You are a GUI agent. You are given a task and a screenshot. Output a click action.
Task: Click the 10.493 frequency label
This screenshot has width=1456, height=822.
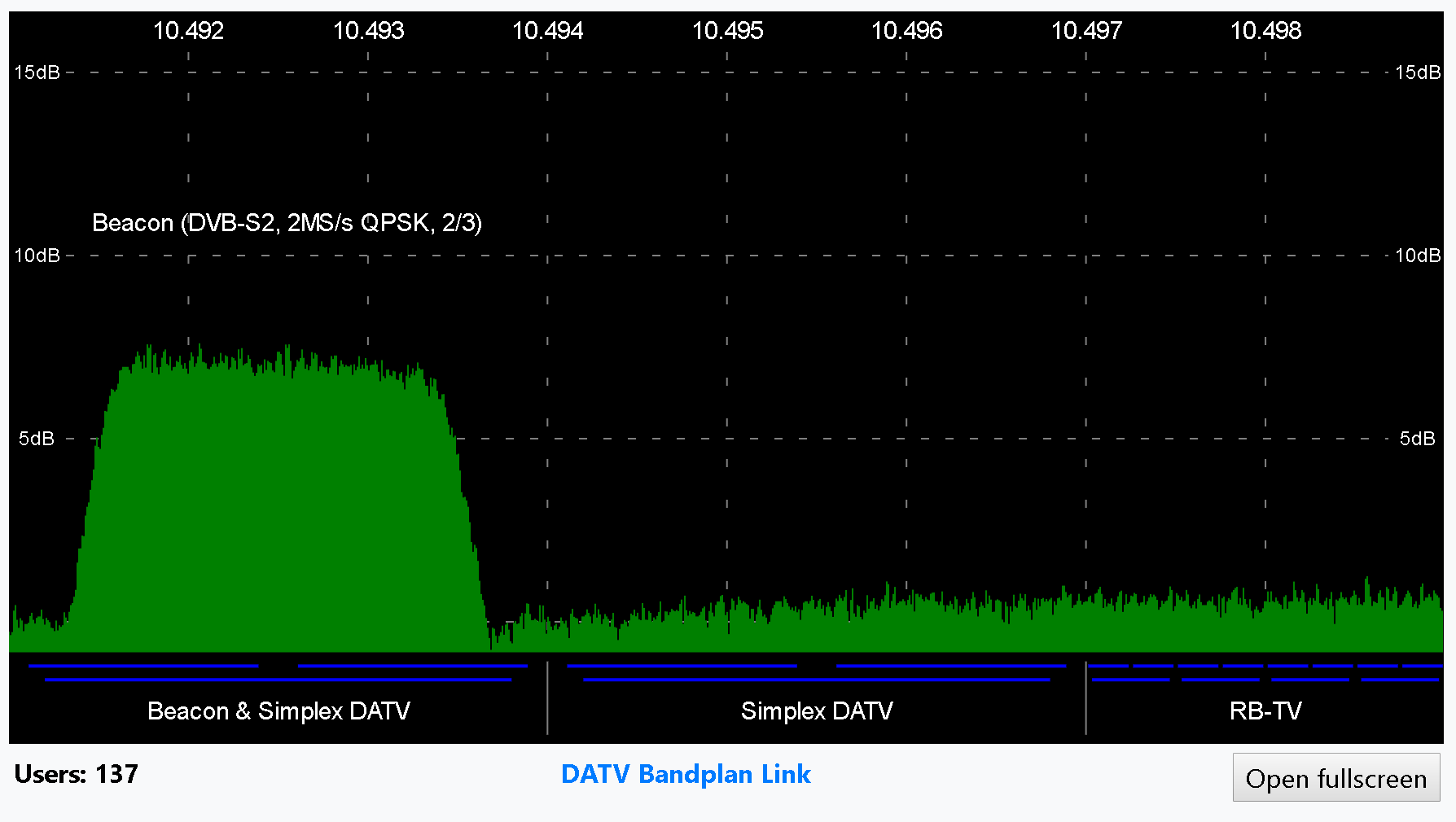368,31
